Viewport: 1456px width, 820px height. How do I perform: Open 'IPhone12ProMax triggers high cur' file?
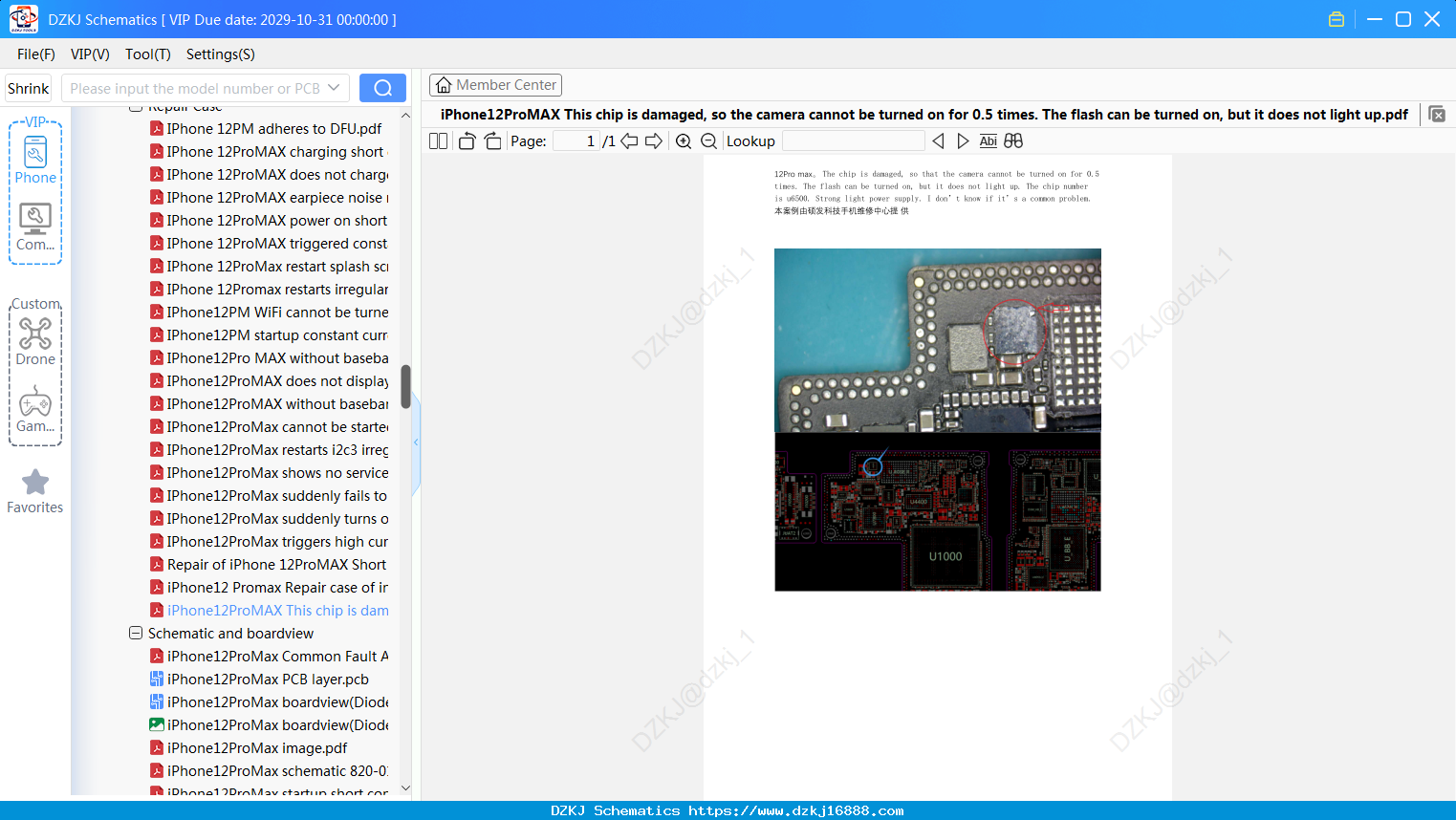[269, 542]
